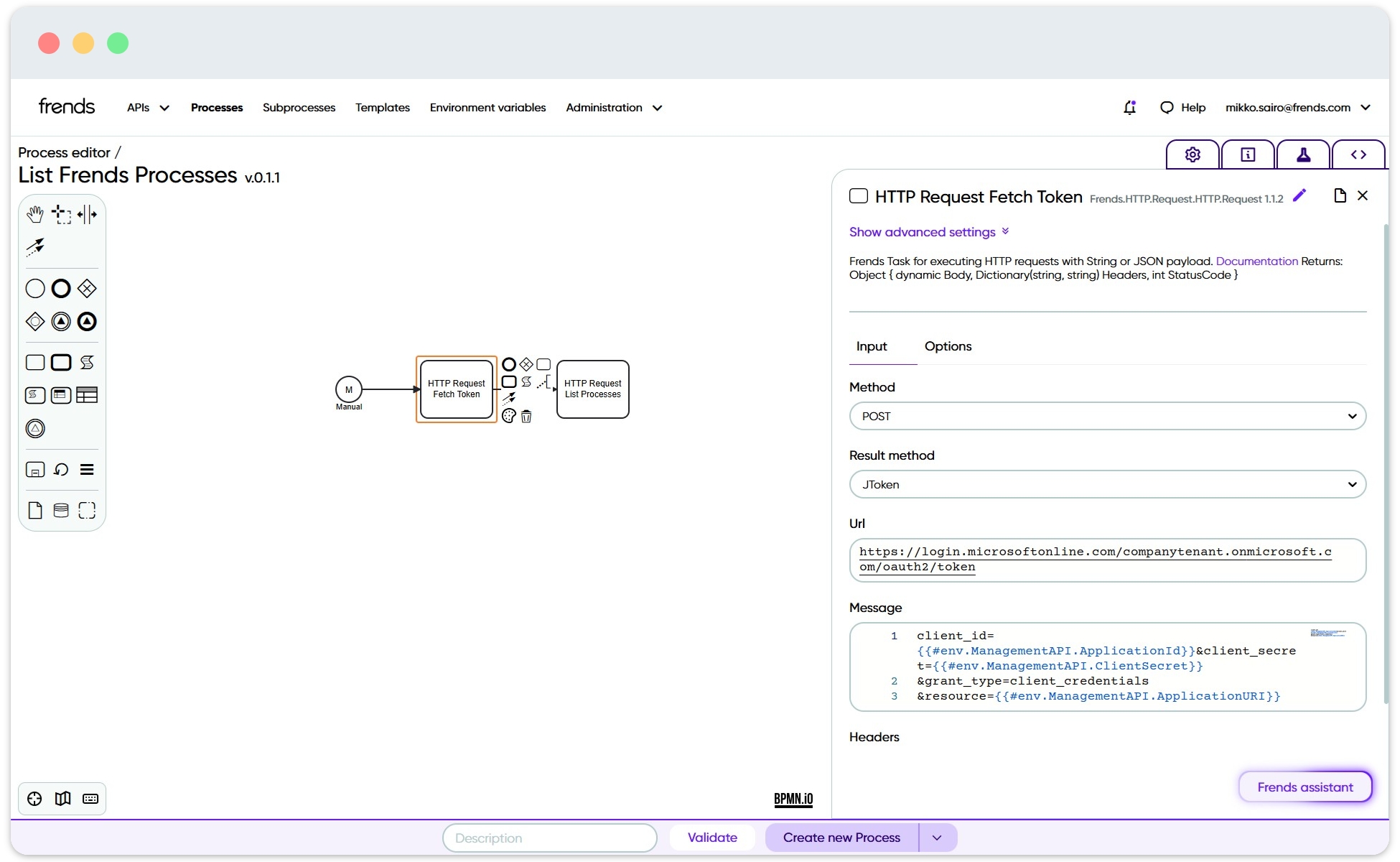Click the Validate button
Viewport: 1400px width, 862px height.
point(712,837)
